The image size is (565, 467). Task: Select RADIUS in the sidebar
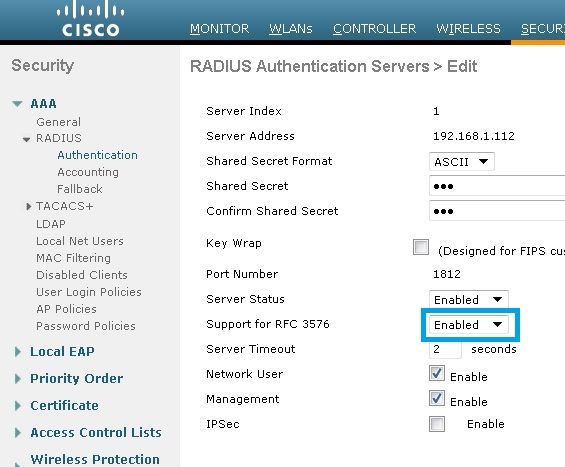coord(59,138)
